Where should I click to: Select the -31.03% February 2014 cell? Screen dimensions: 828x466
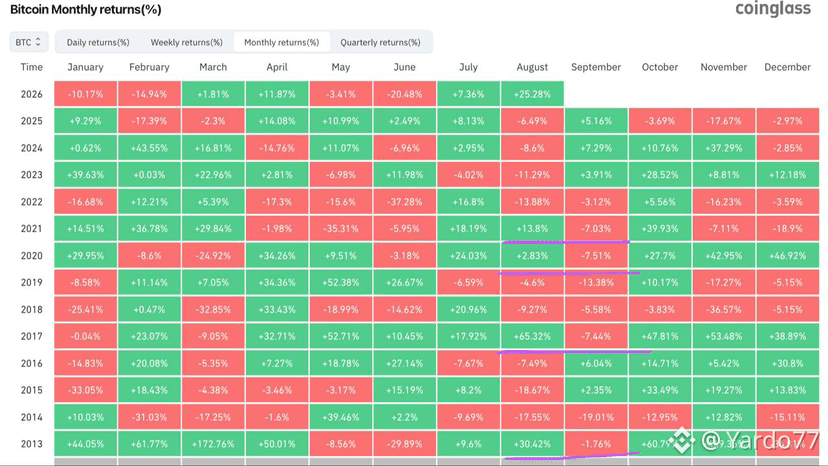[149, 417]
